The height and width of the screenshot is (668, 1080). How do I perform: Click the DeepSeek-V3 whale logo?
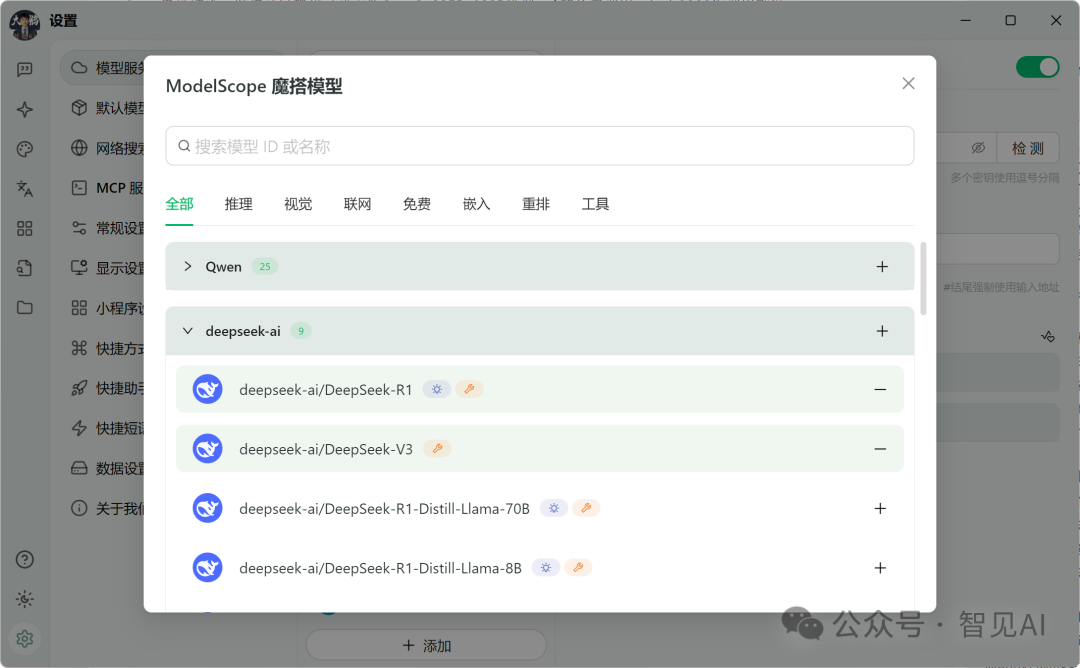click(x=207, y=448)
